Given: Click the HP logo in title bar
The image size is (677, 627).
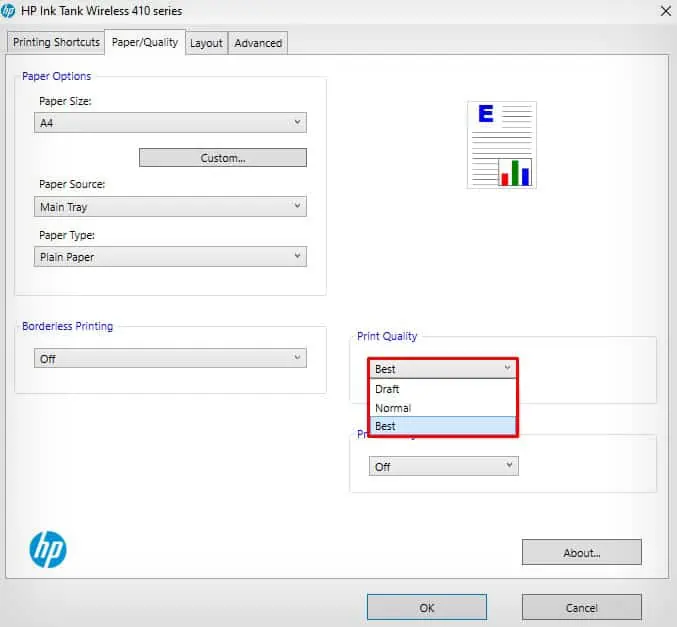Looking at the screenshot, I should (8, 11).
